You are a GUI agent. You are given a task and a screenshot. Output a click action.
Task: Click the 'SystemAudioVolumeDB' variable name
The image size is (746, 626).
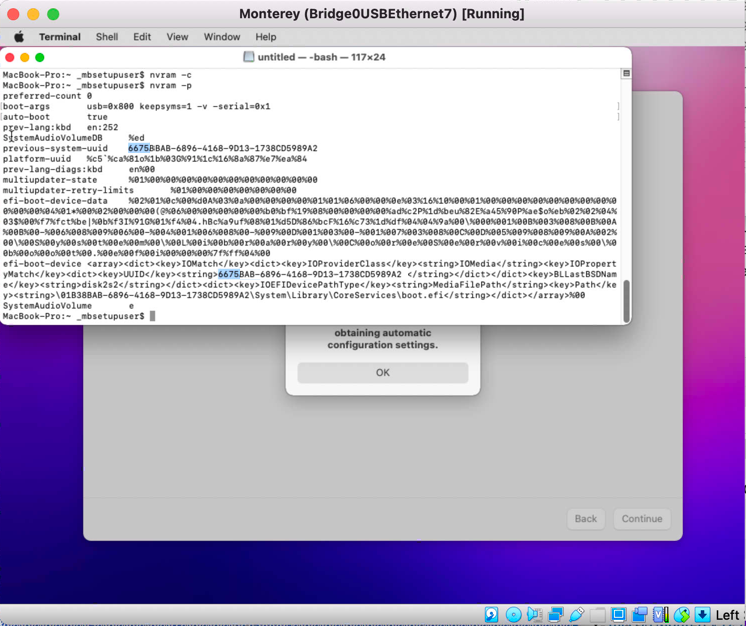pyautogui.click(x=52, y=138)
